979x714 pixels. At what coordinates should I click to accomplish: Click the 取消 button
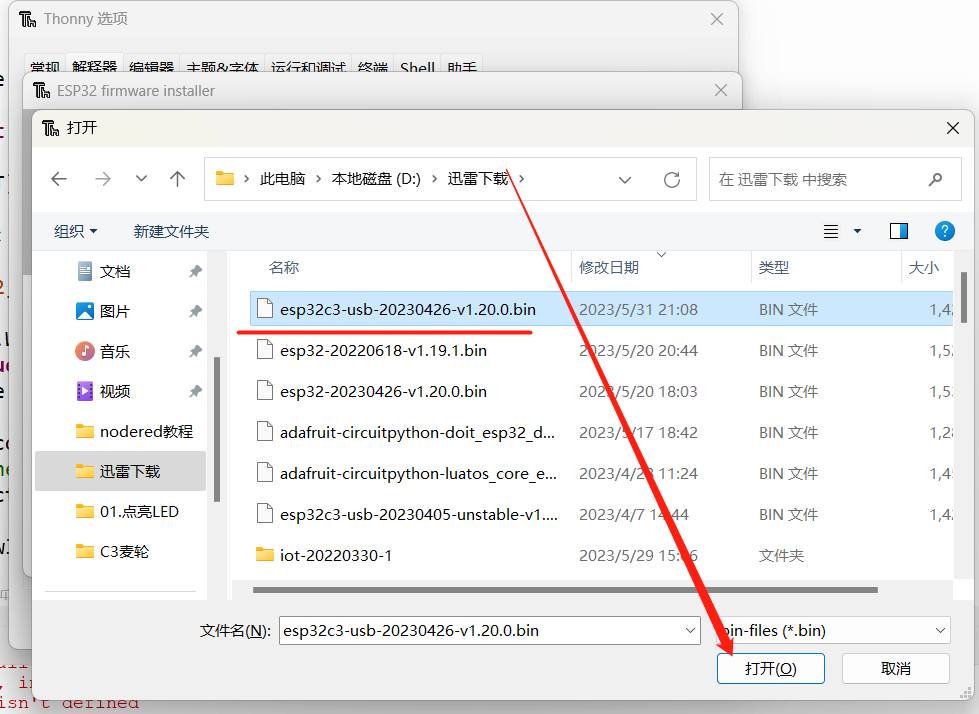(895, 668)
